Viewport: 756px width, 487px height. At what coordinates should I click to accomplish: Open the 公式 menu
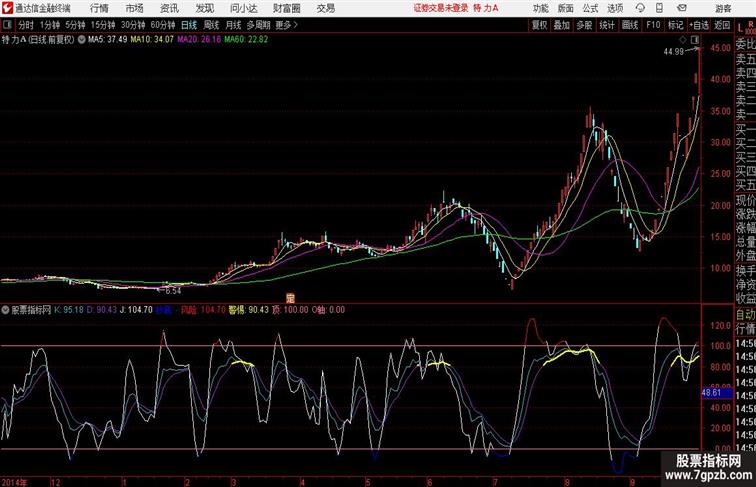pos(590,8)
